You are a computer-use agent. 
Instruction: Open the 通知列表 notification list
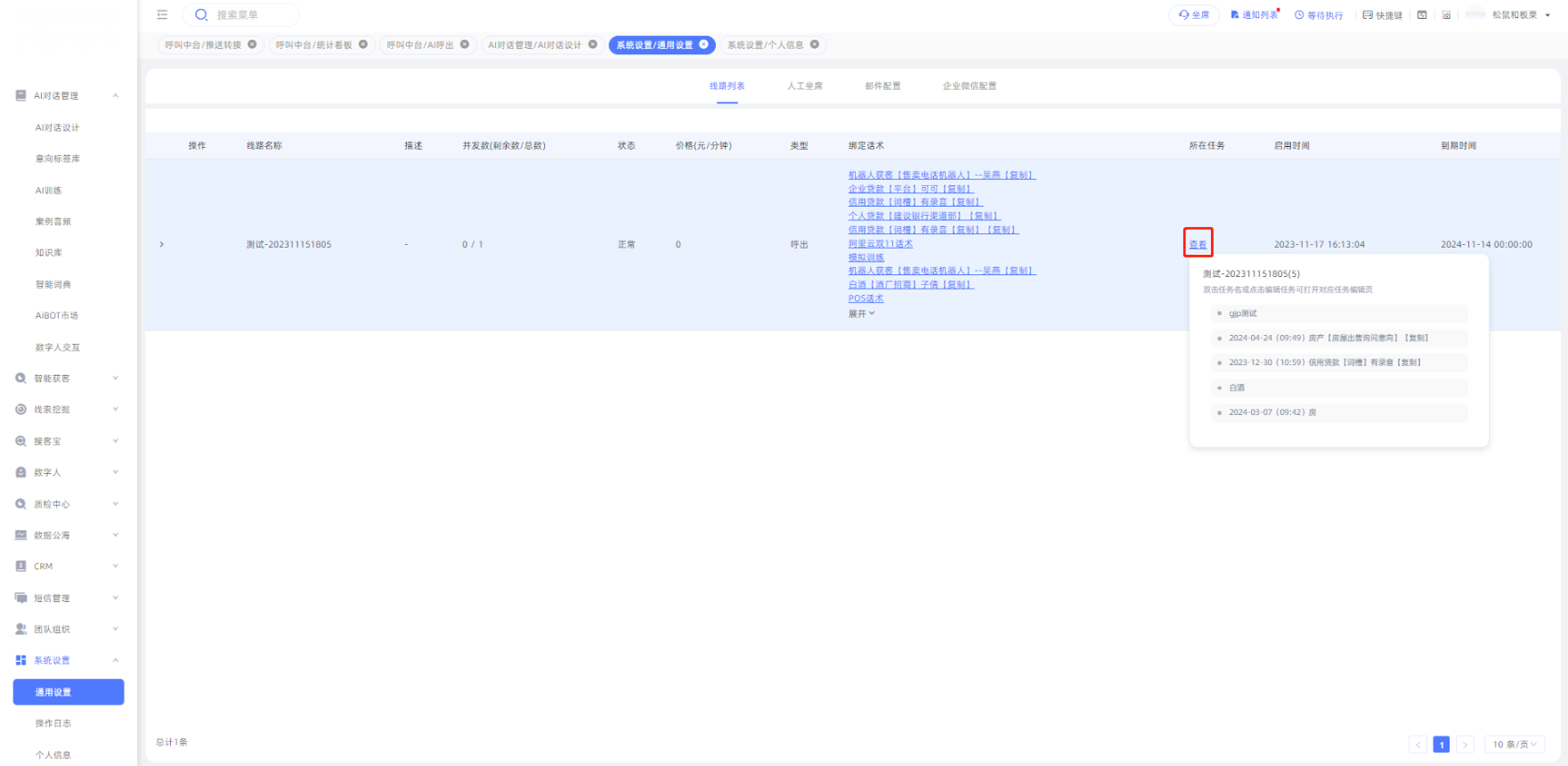pyautogui.click(x=1255, y=15)
